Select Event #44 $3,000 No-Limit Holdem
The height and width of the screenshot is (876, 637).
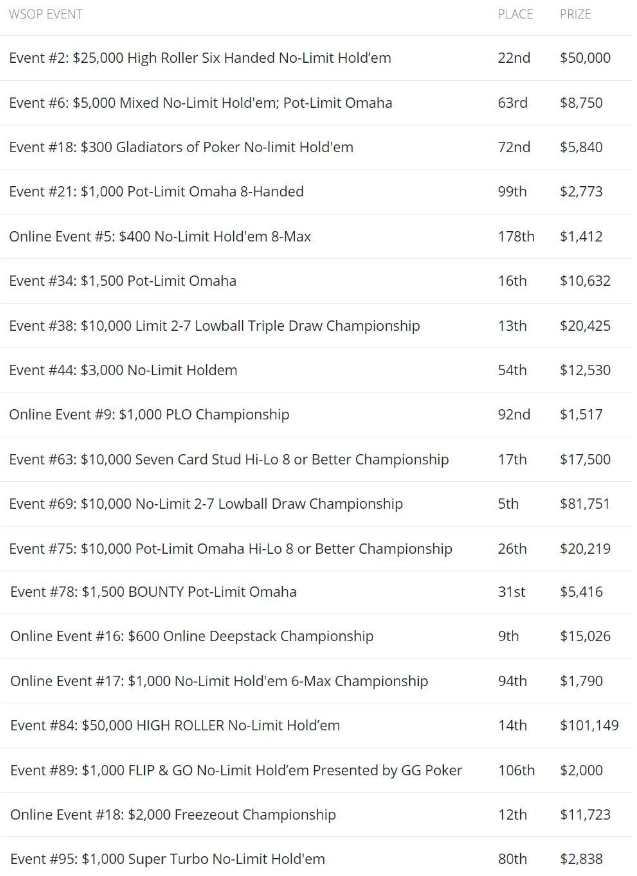pyautogui.click(x=123, y=370)
